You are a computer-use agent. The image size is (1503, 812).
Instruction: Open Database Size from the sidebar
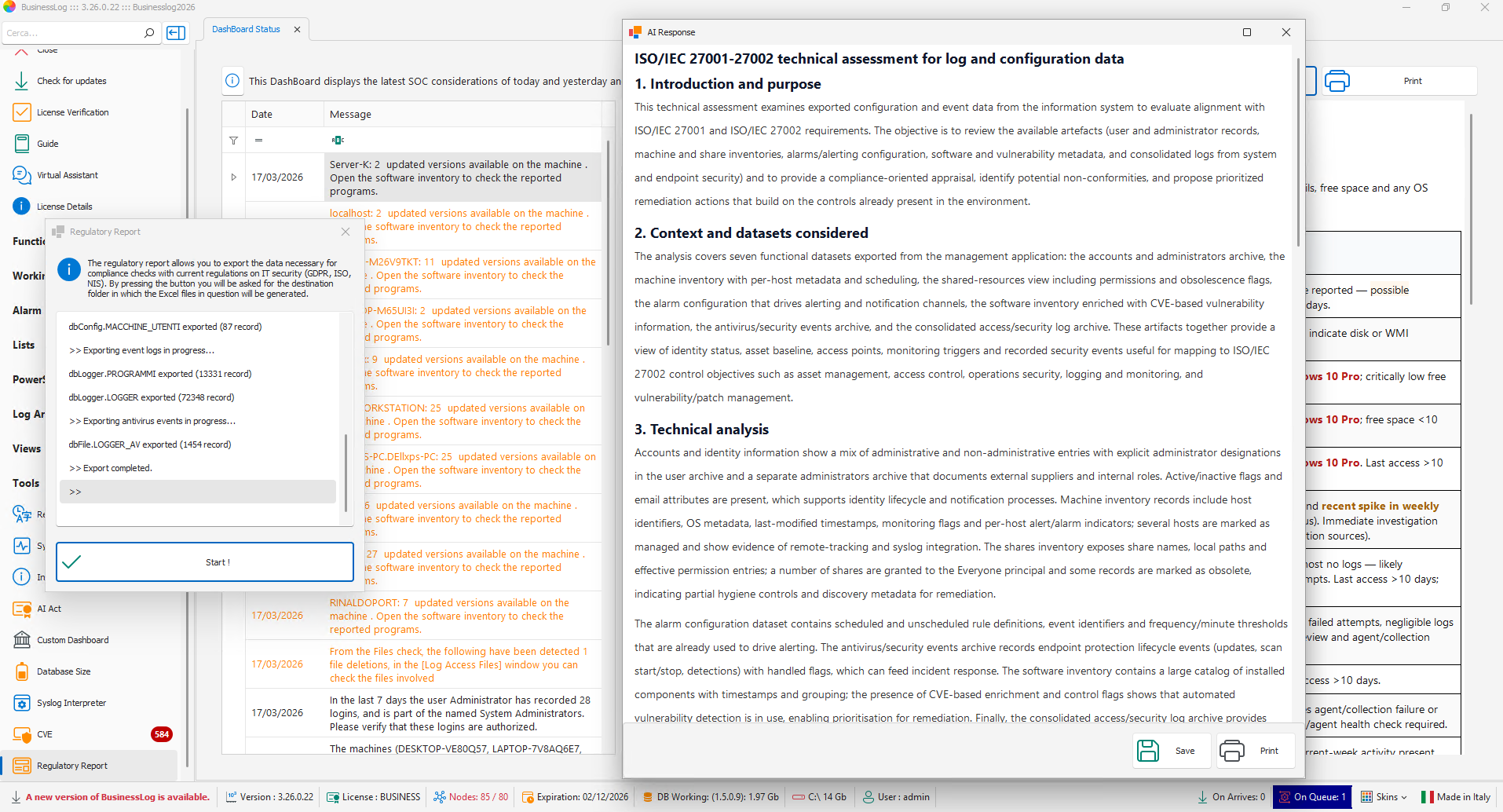63,671
